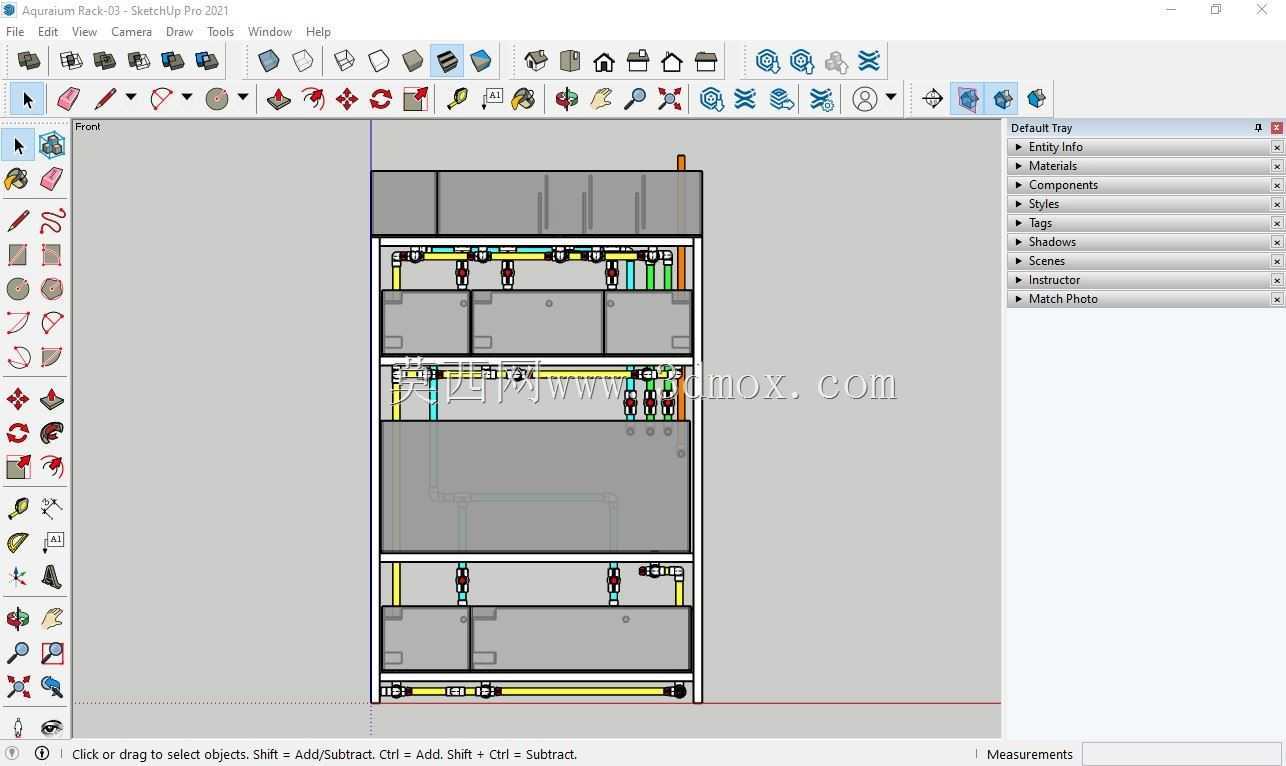Click the Previous view icon
Screen dimensions: 1286x766
(x=52, y=687)
